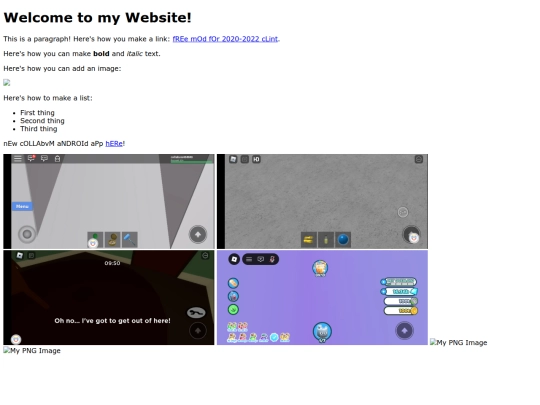Click the 'Oh no... I've got to get out' subtitle
This screenshot has width=540, height=405.
pos(112,321)
